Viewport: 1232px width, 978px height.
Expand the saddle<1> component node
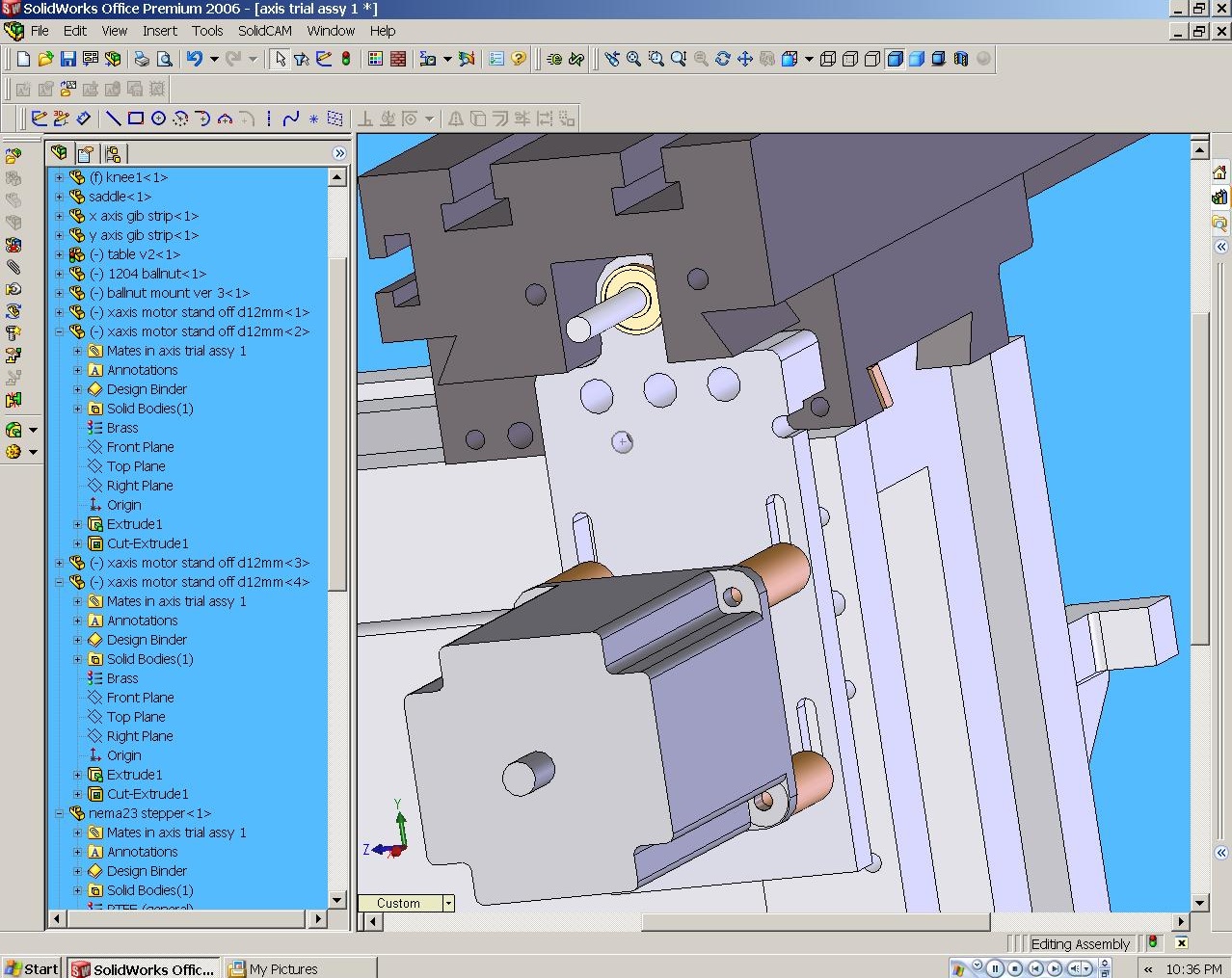60,197
